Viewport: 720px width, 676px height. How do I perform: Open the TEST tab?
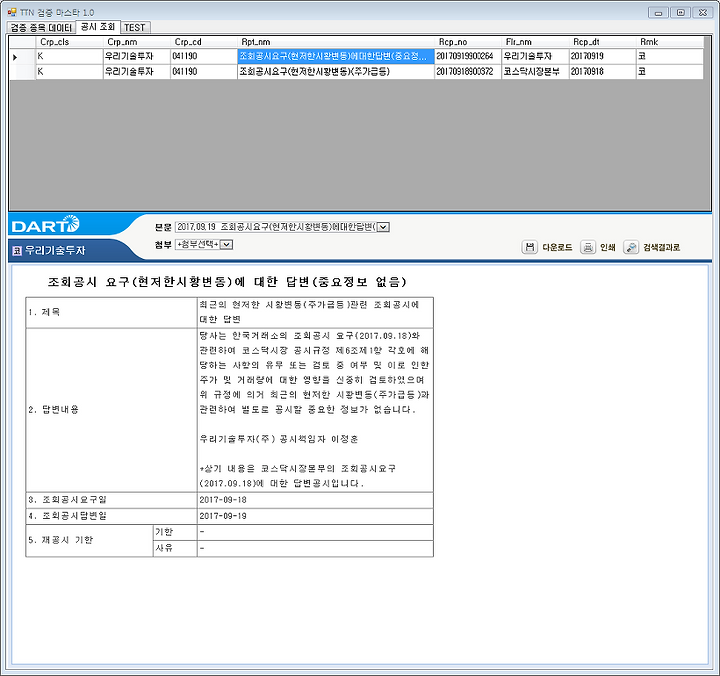click(x=135, y=28)
